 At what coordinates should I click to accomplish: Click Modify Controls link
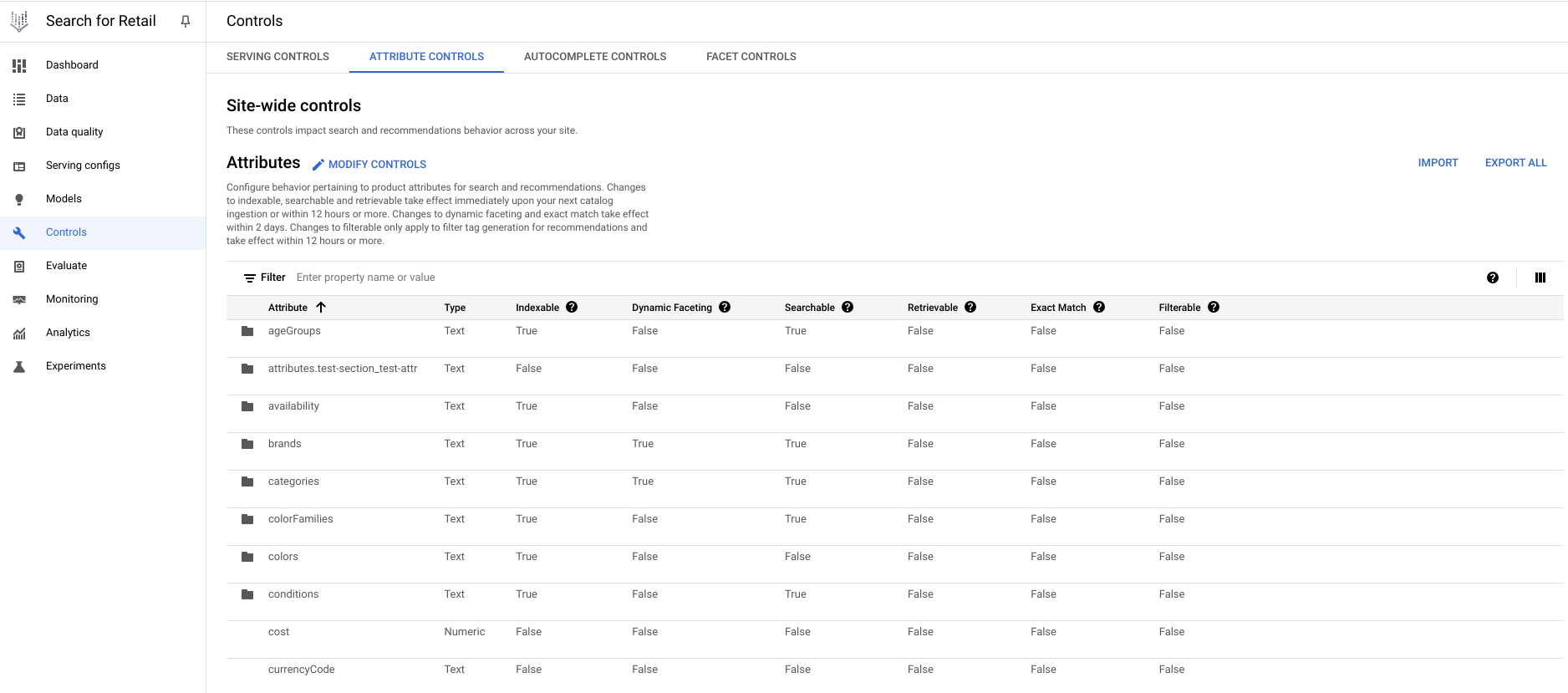coord(369,165)
